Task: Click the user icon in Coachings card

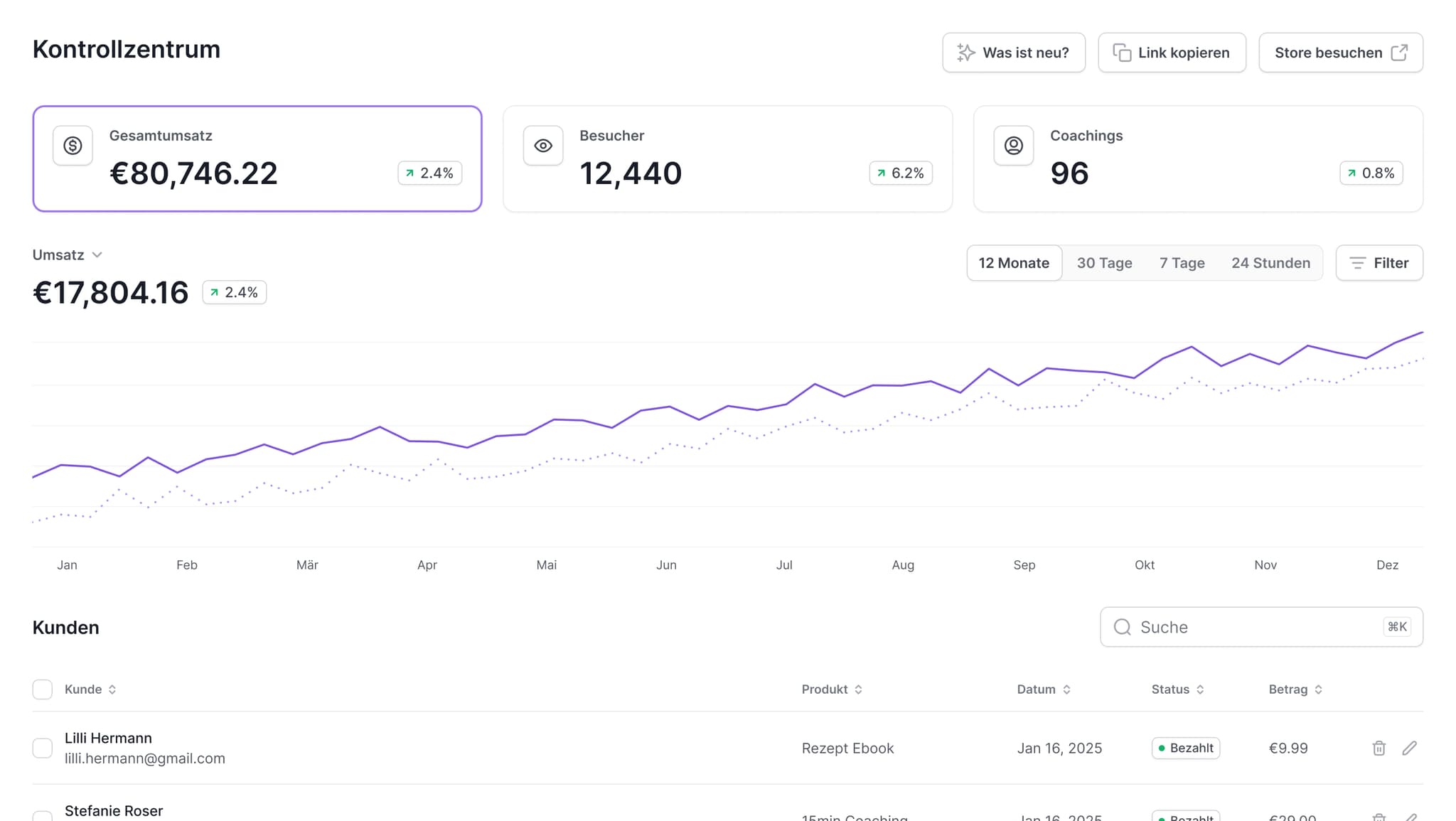Action: coord(1013,146)
